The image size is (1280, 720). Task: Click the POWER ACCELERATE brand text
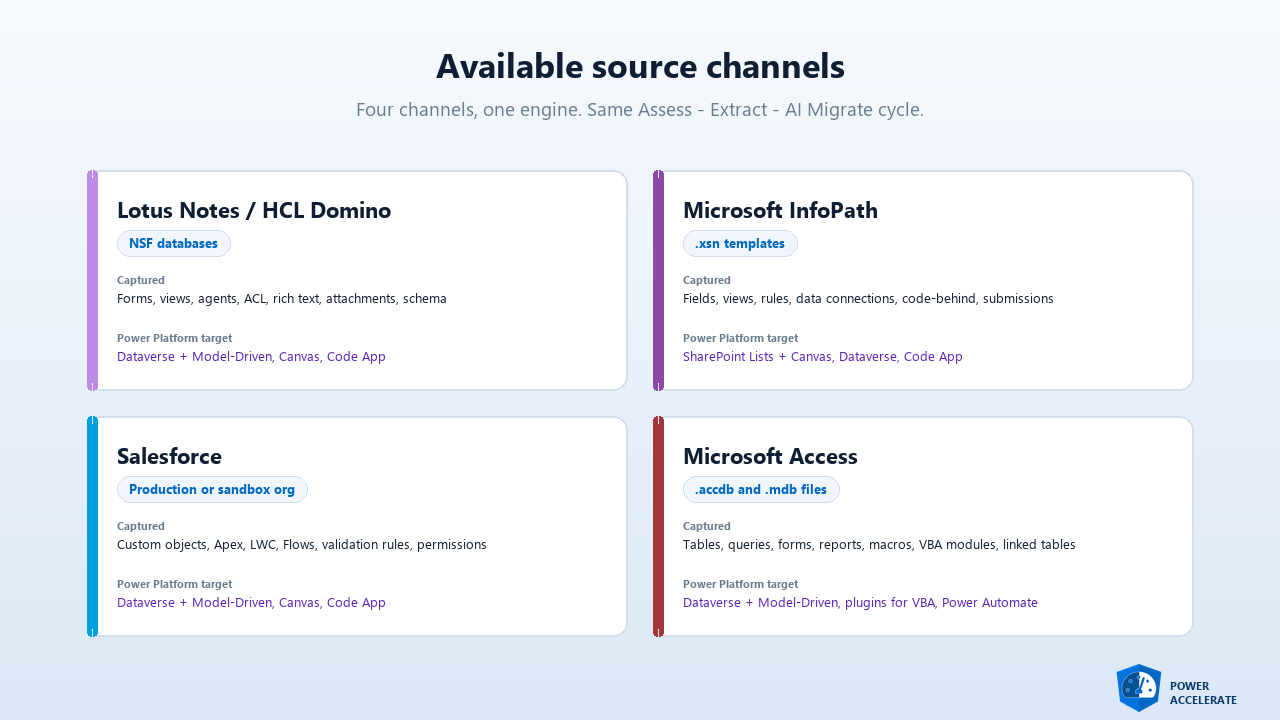[x=1203, y=693]
